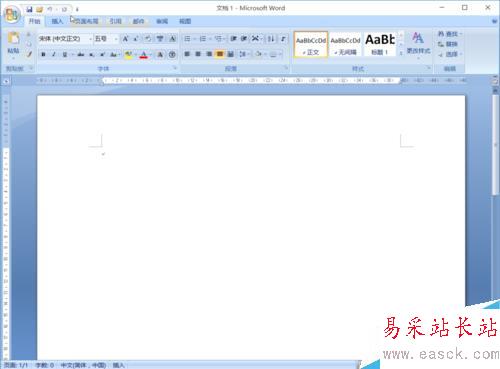The image size is (500, 369).
Task: Apply the 无间隔 (No Spacing) style
Action: [346, 44]
